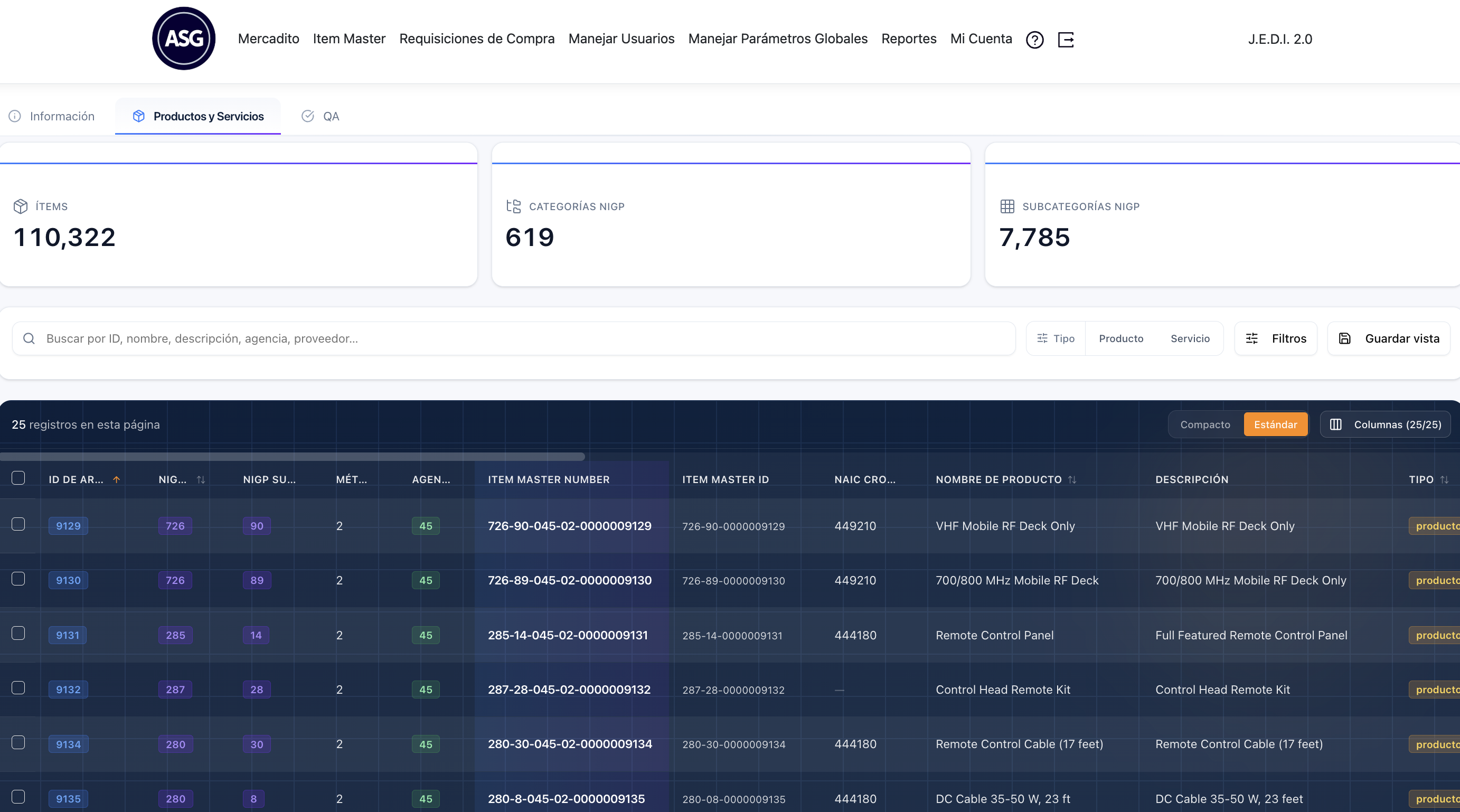Viewport: 1460px width, 812px height.
Task: Click description Control Head Remote Kit
Action: pyautogui.click(x=1222, y=690)
